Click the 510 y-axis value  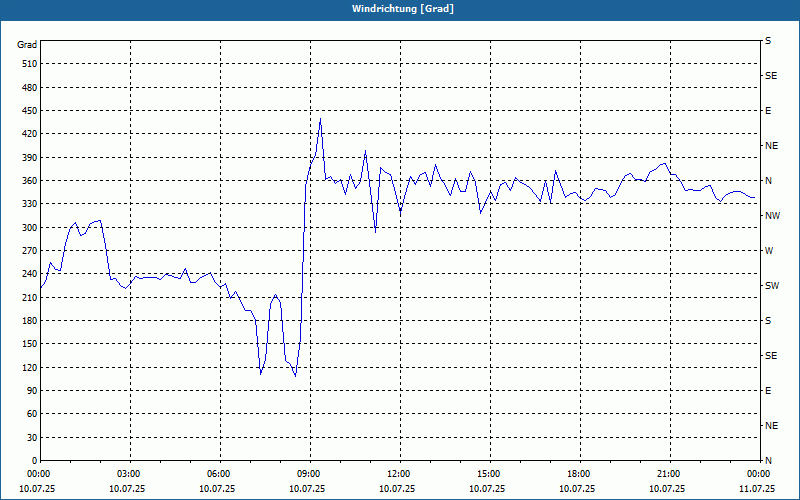coord(30,64)
